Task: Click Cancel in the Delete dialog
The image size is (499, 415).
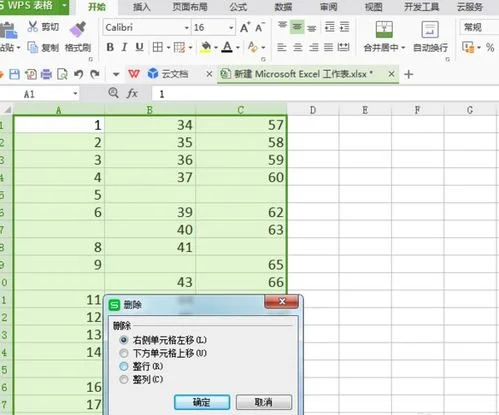Action: tap(264, 402)
